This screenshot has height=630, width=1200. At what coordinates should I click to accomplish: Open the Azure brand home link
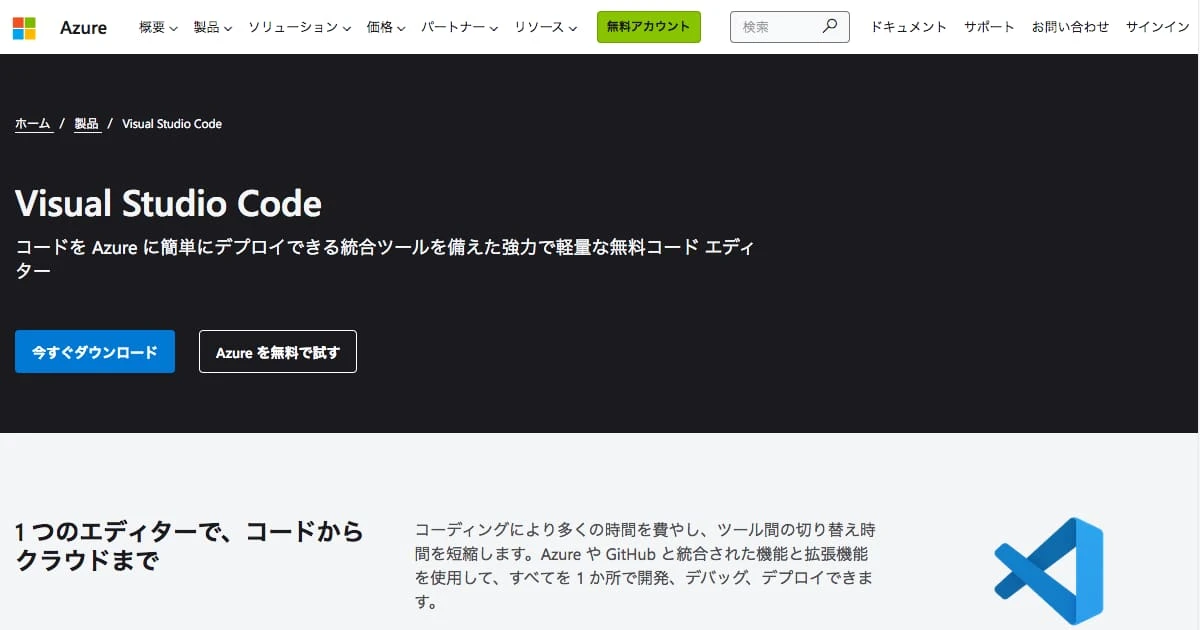point(83,27)
